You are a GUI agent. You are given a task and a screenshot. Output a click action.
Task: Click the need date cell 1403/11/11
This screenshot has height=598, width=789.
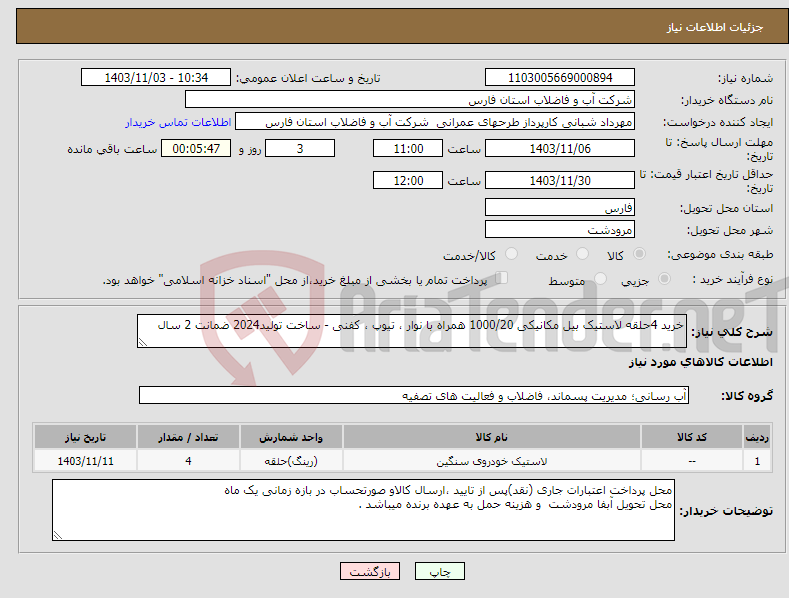[86, 461]
